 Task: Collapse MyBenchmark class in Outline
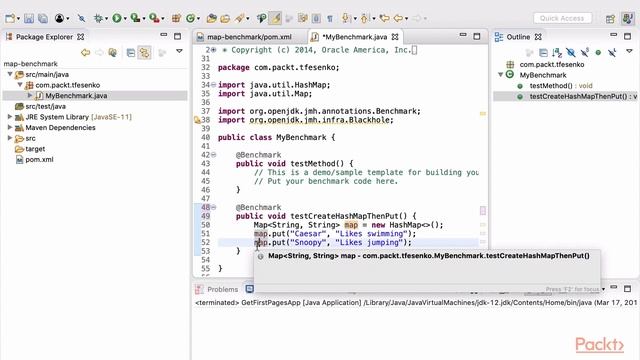coord(500,75)
